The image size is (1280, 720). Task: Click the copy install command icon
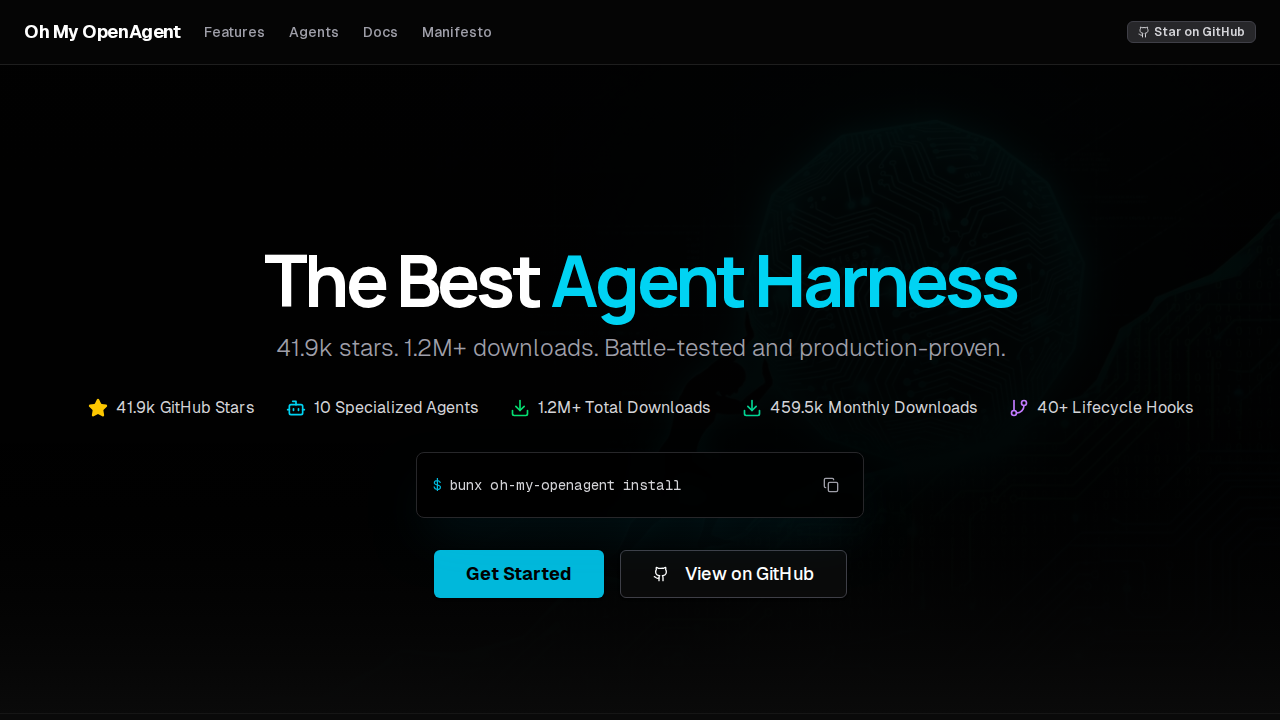click(831, 485)
